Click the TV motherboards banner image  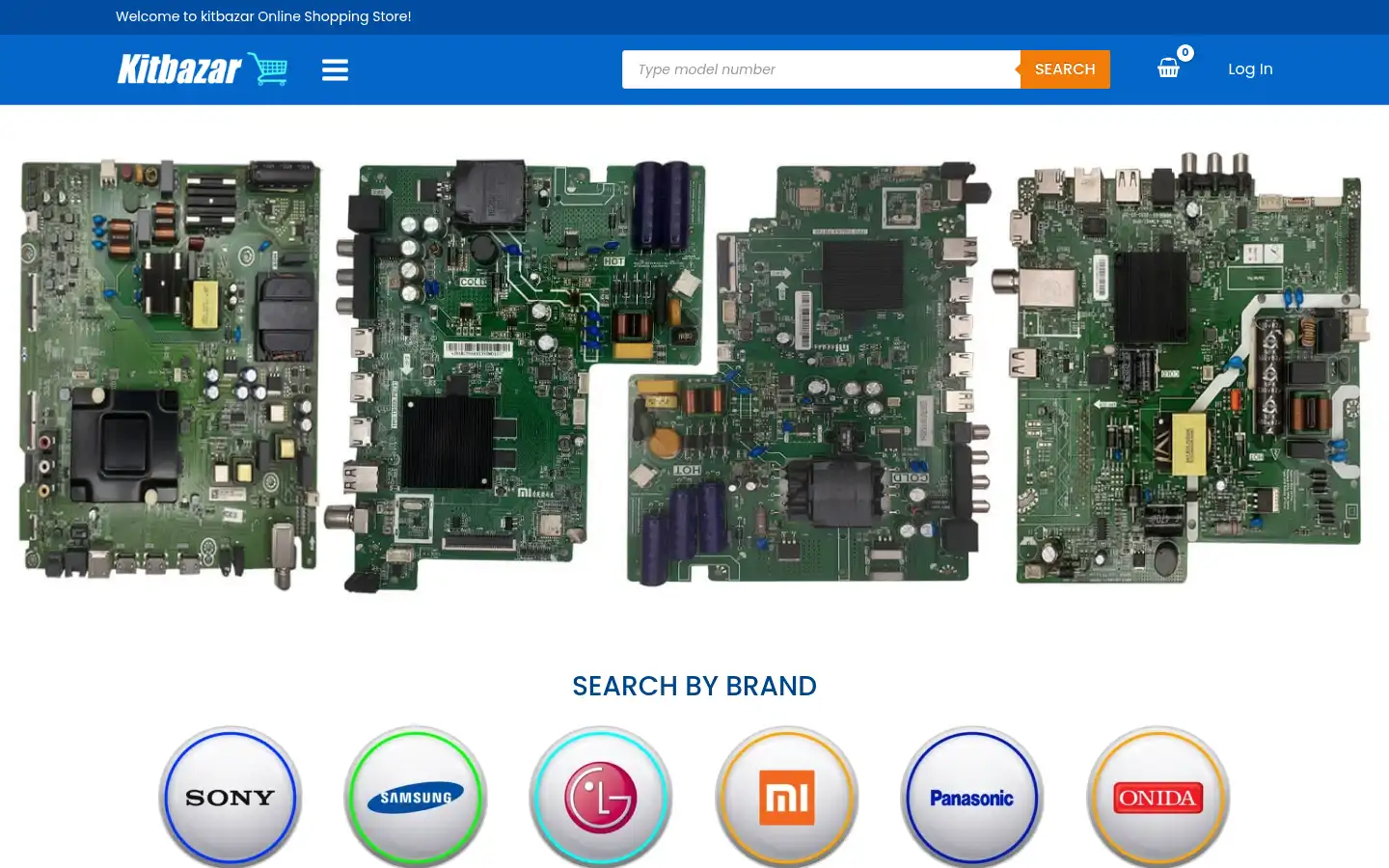pyautogui.click(x=694, y=371)
